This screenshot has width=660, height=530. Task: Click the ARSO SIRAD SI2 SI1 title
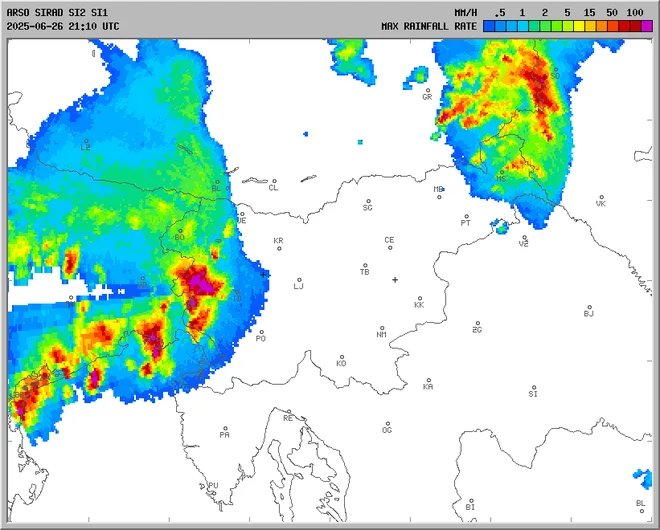57,12
